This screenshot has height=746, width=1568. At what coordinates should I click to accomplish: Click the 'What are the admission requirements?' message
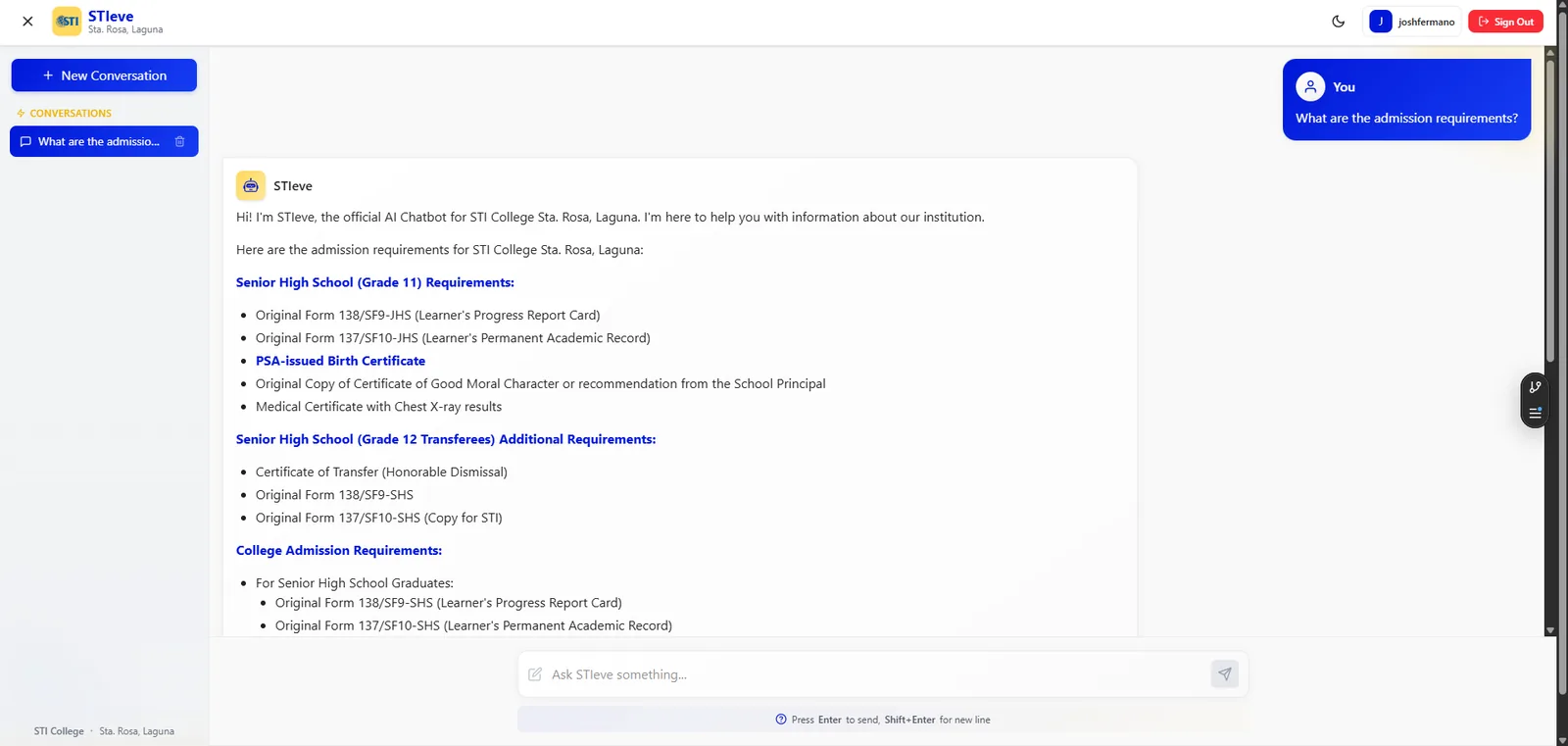point(1406,118)
